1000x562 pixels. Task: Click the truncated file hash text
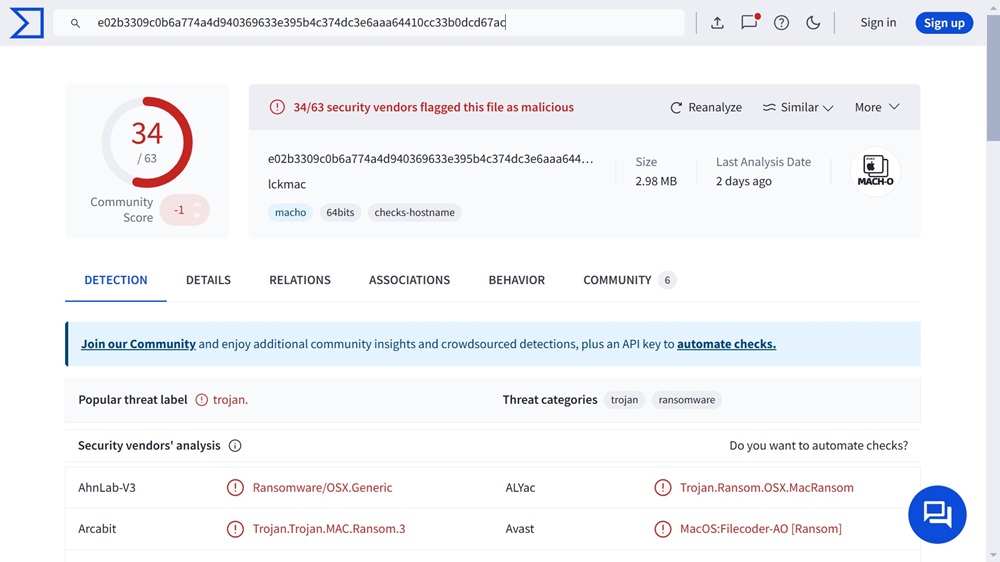tap(430, 159)
